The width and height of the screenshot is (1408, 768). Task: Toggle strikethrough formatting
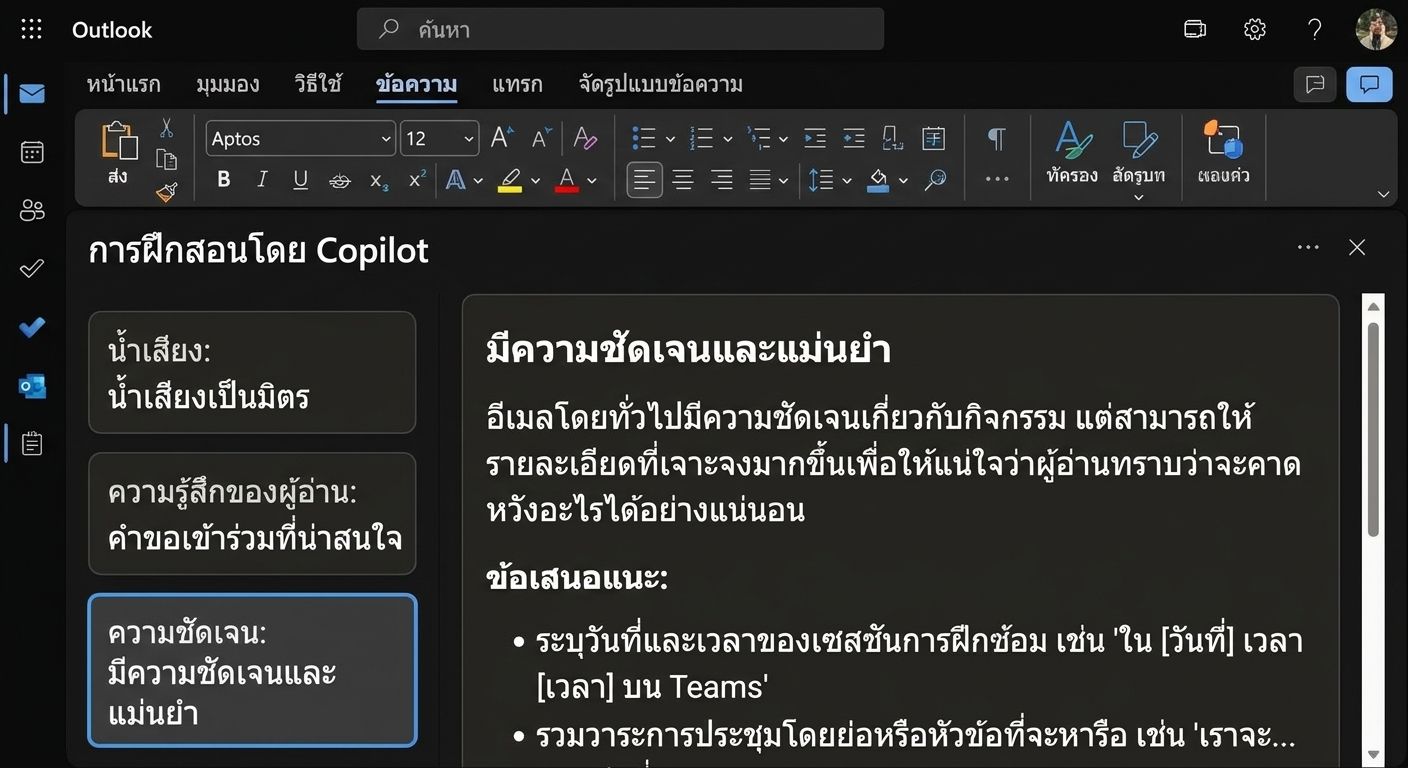pos(340,181)
